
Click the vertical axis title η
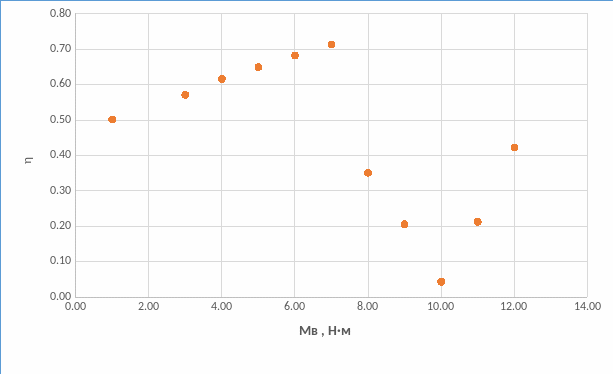29,160
